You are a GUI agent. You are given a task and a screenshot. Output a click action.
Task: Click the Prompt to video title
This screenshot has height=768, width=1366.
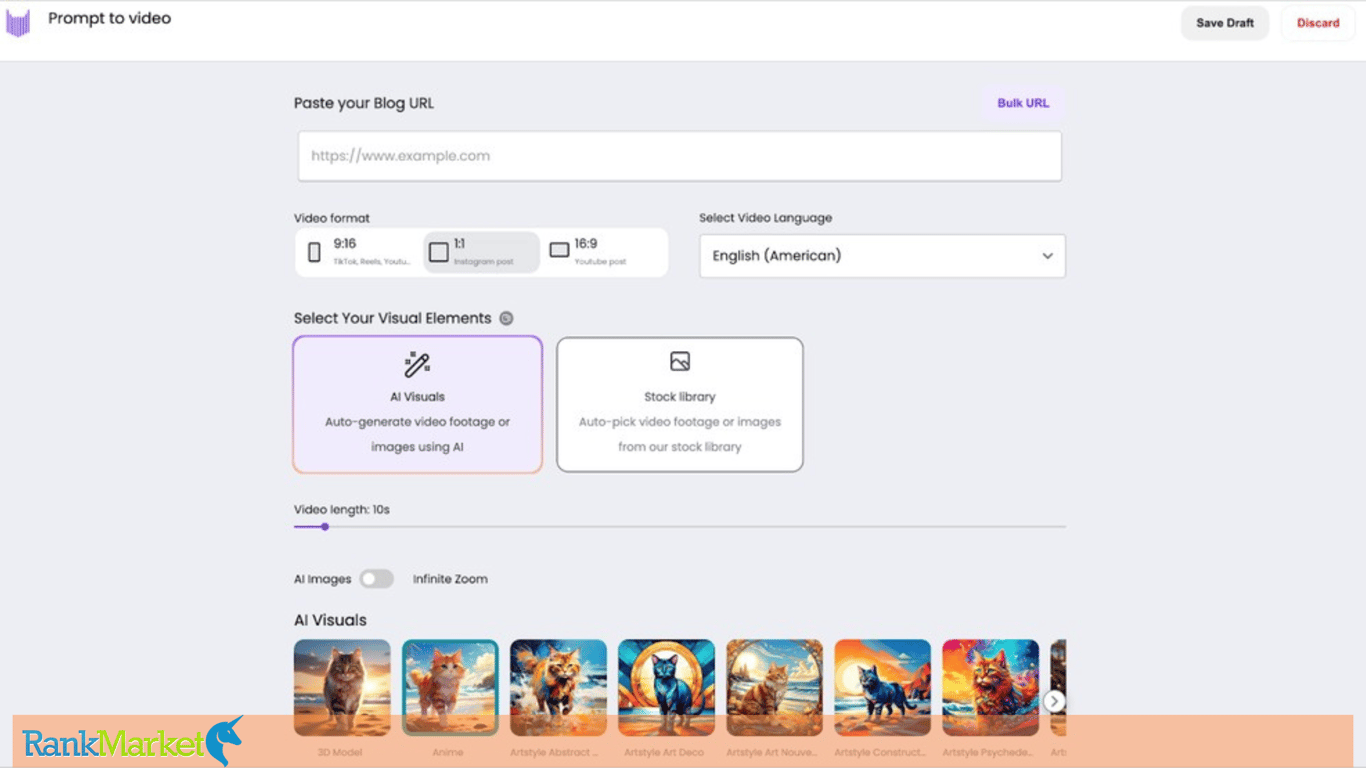point(110,18)
